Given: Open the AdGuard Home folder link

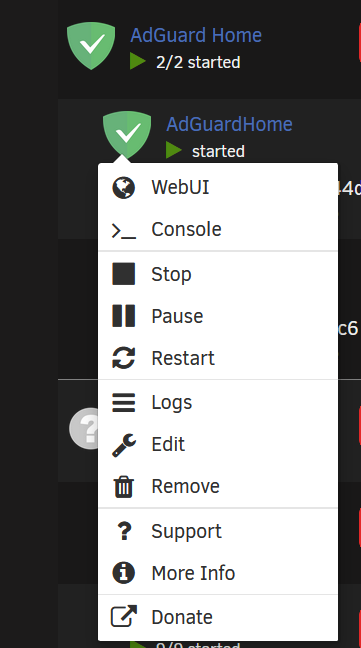Looking at the screenshot, I should tap(196, 35).
